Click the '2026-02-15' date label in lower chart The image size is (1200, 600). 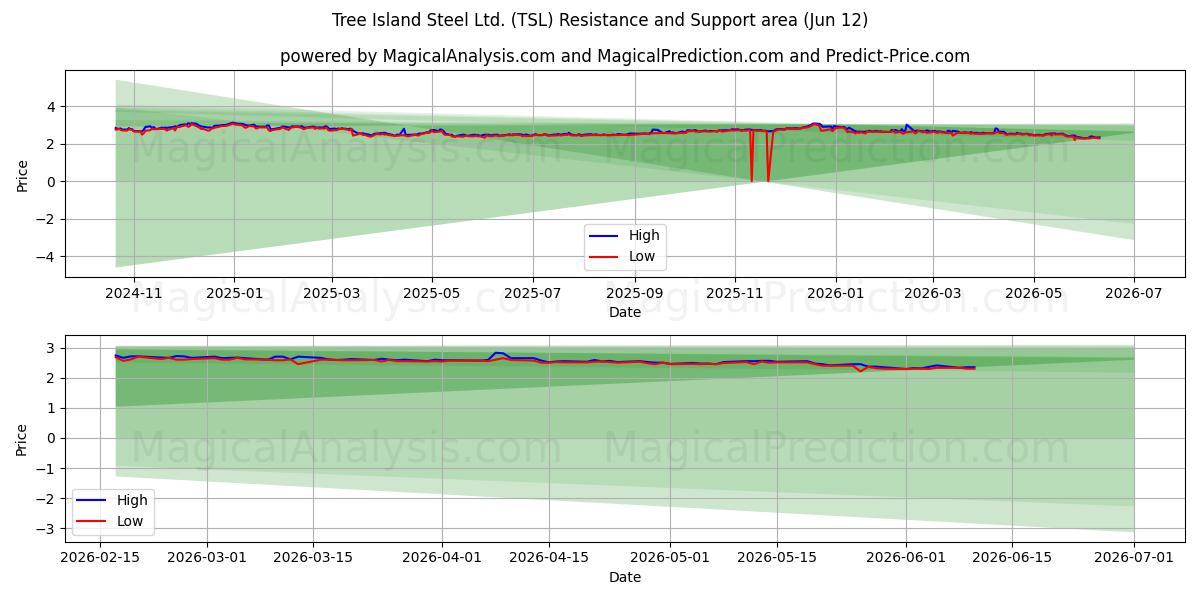[101, 559]
